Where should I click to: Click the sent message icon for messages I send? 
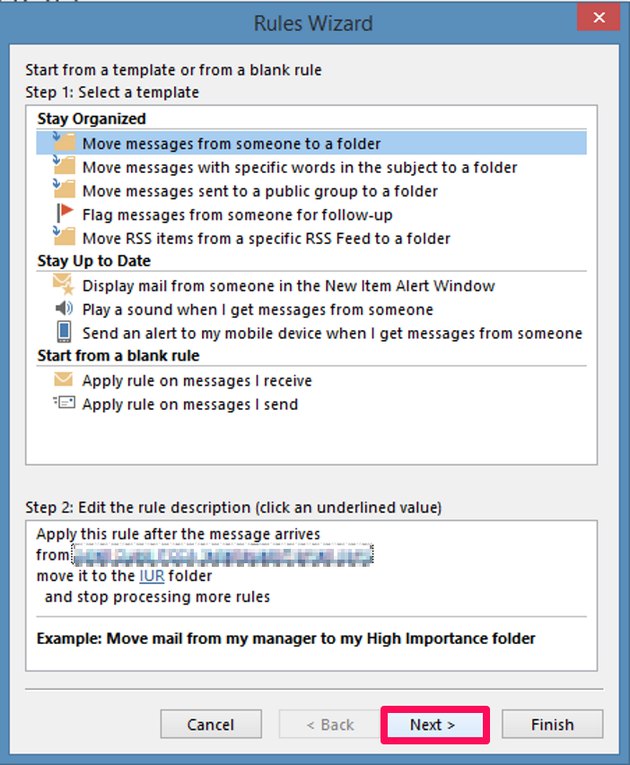tap(64, 403)
